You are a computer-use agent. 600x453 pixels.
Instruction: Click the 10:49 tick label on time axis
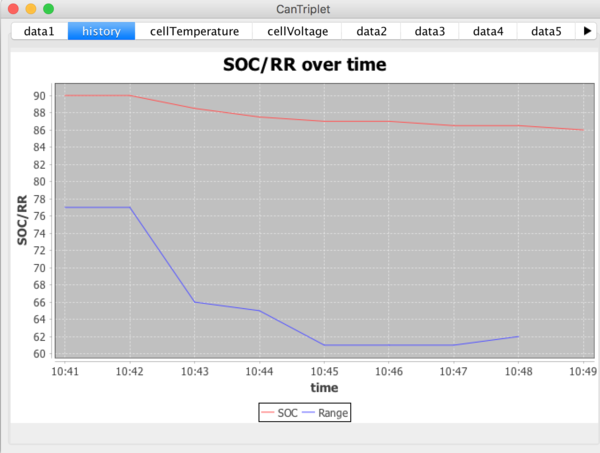583,372
